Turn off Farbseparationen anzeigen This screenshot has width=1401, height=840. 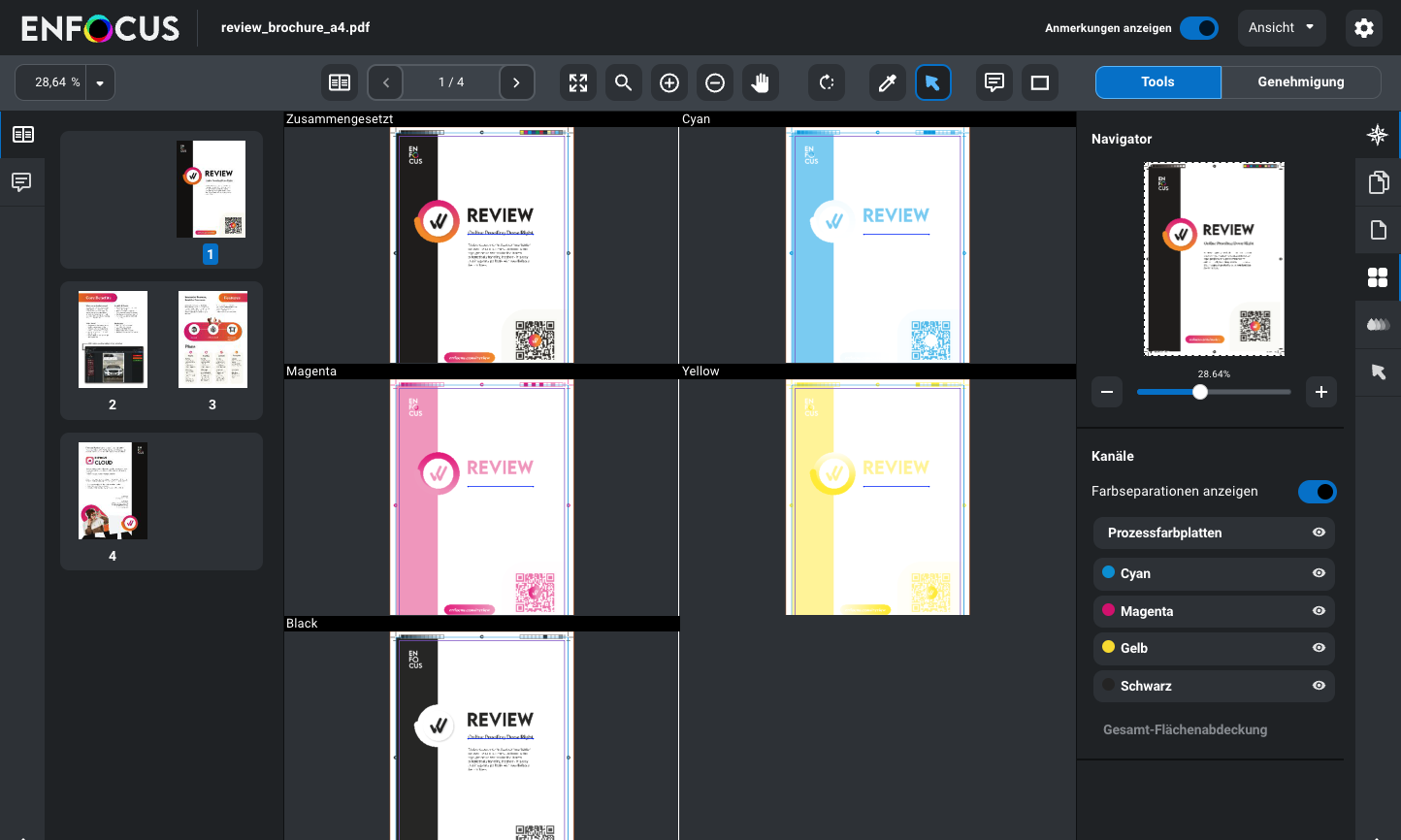click(x=1317, y=492)
